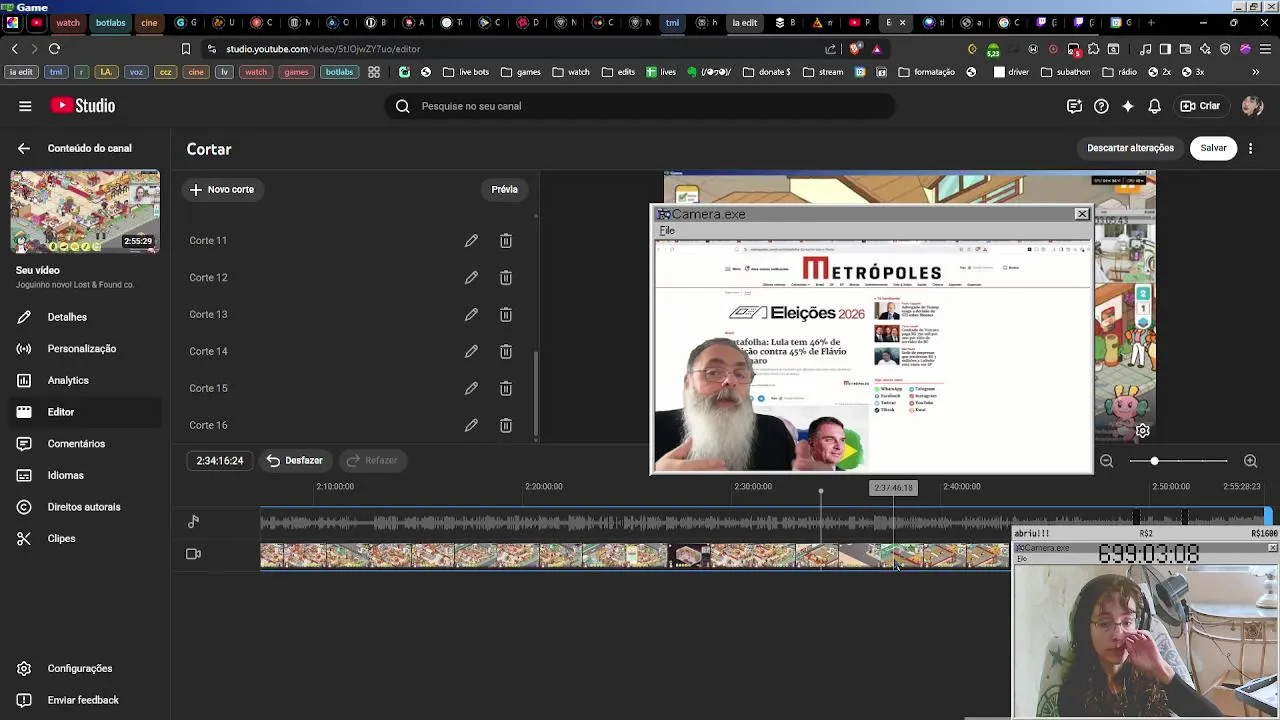Open the 'edits' bookmark folder
Viewport: 1280px width, 720px height.
(x=618, y=72)
